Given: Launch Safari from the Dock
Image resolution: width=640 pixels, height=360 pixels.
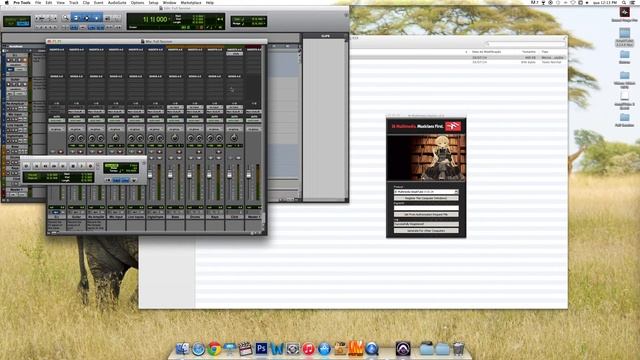Looking at the screenshot, I should coord(198,349).
